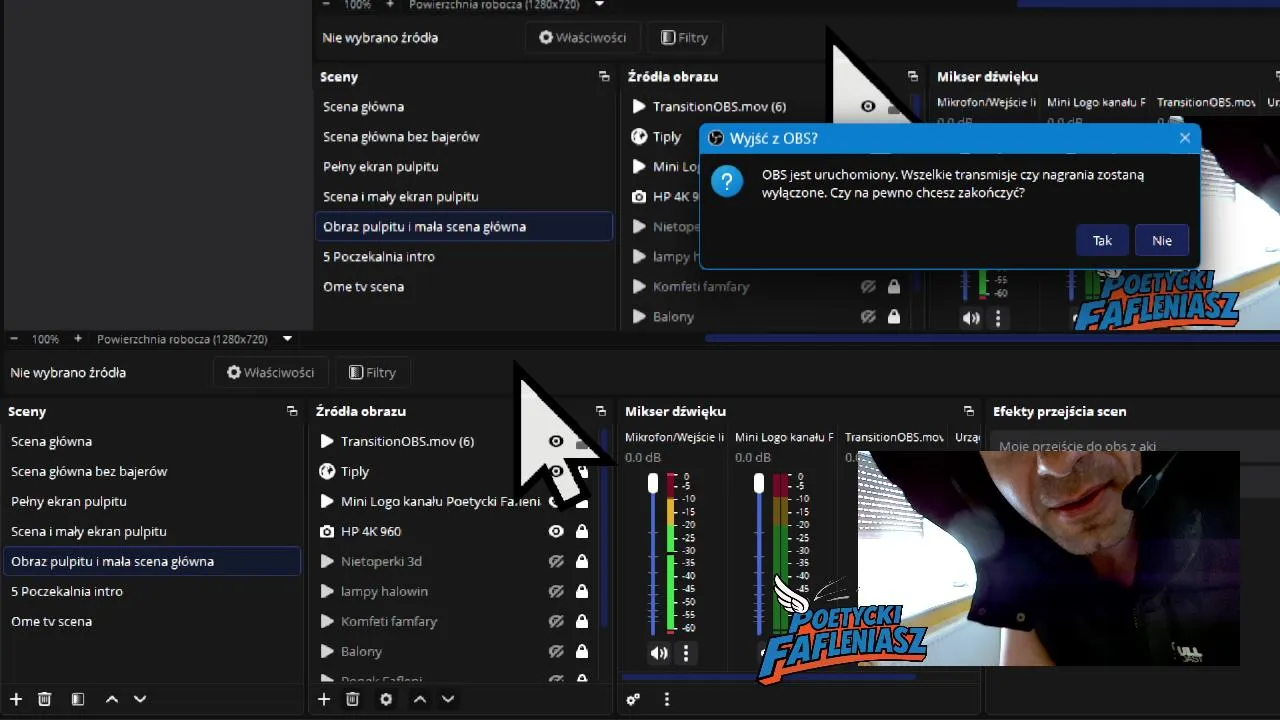The height and width of the screenshot is (720, 1280).
Task: Click lower mixer horizontal scrollbar
Action: pos(768,677)
